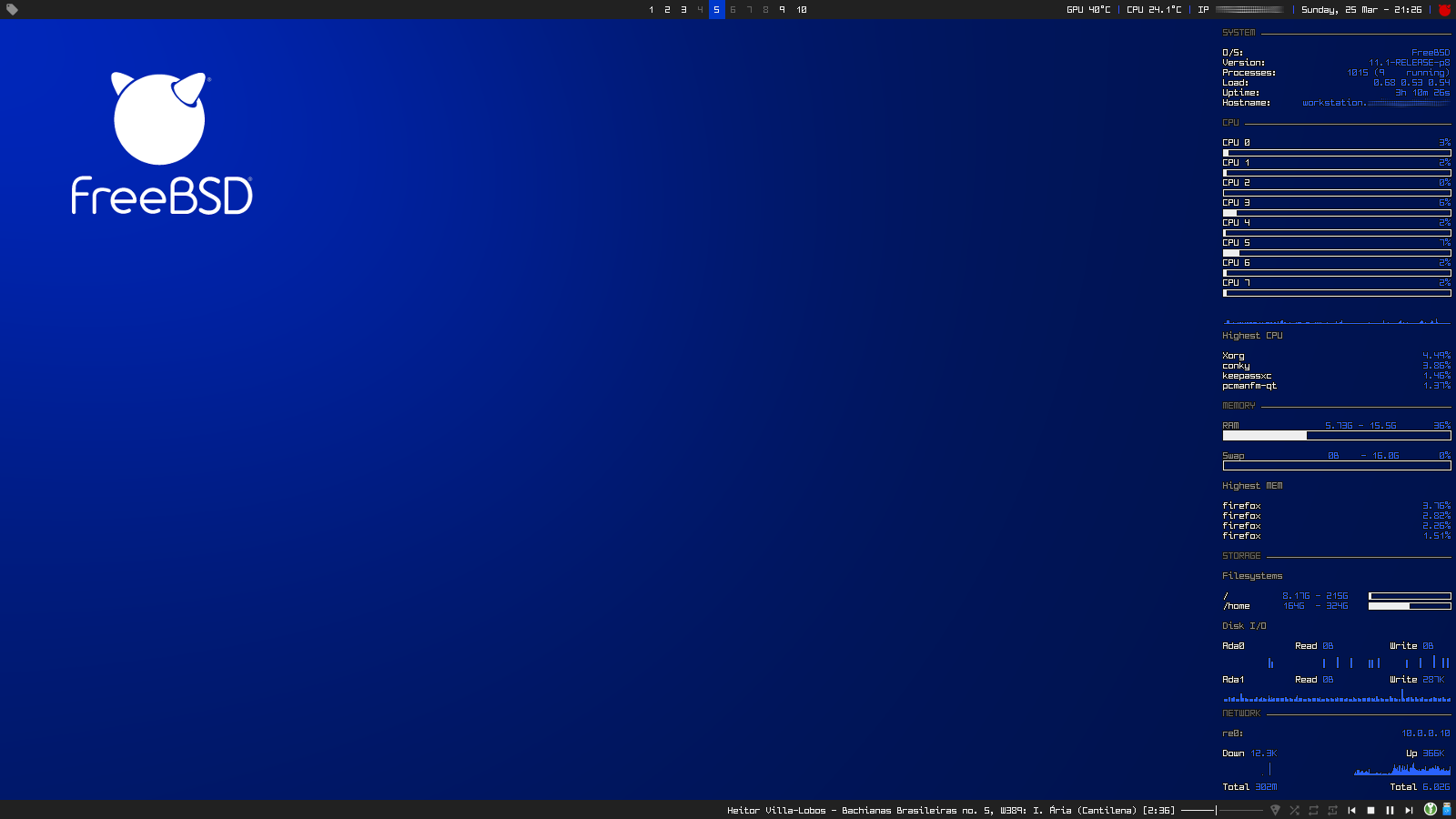1456x819 pixels.
Task: Click the load averages '0.68 0.53 0.54'
Action: [x=1411, y=83]
